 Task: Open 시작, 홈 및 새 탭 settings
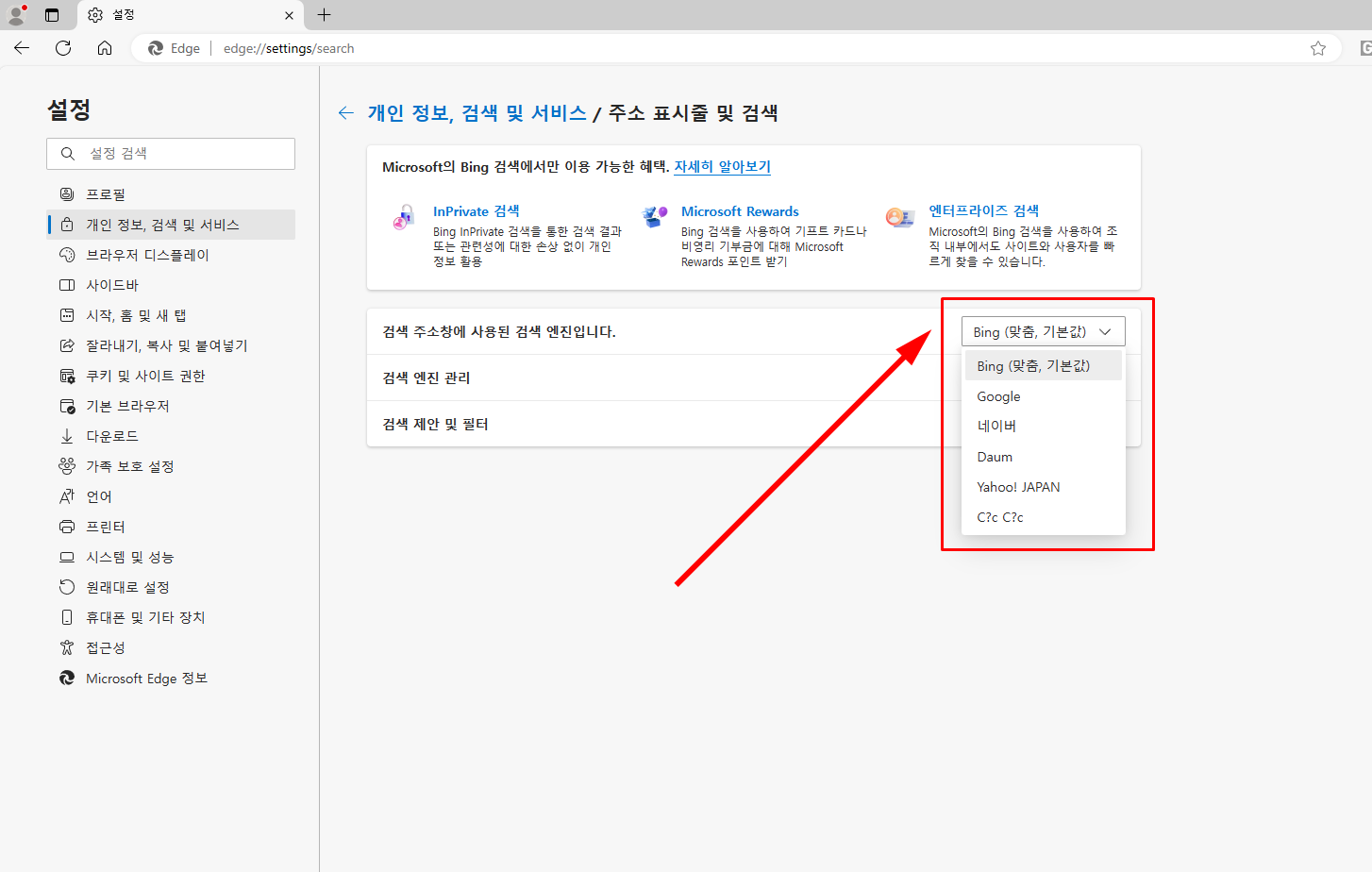171,315
